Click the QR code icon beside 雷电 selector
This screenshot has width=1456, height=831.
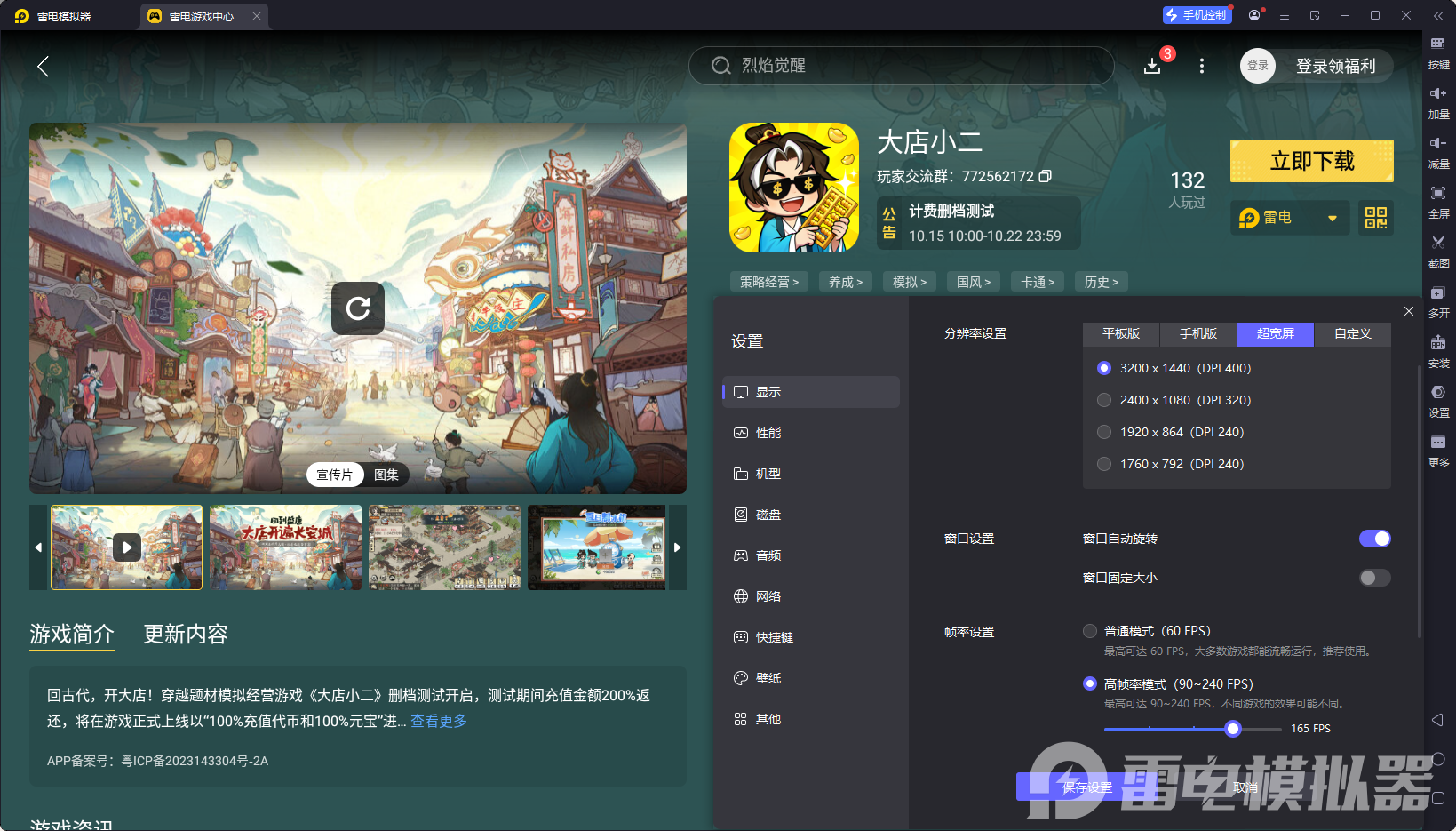click(x=1376, y=218)
